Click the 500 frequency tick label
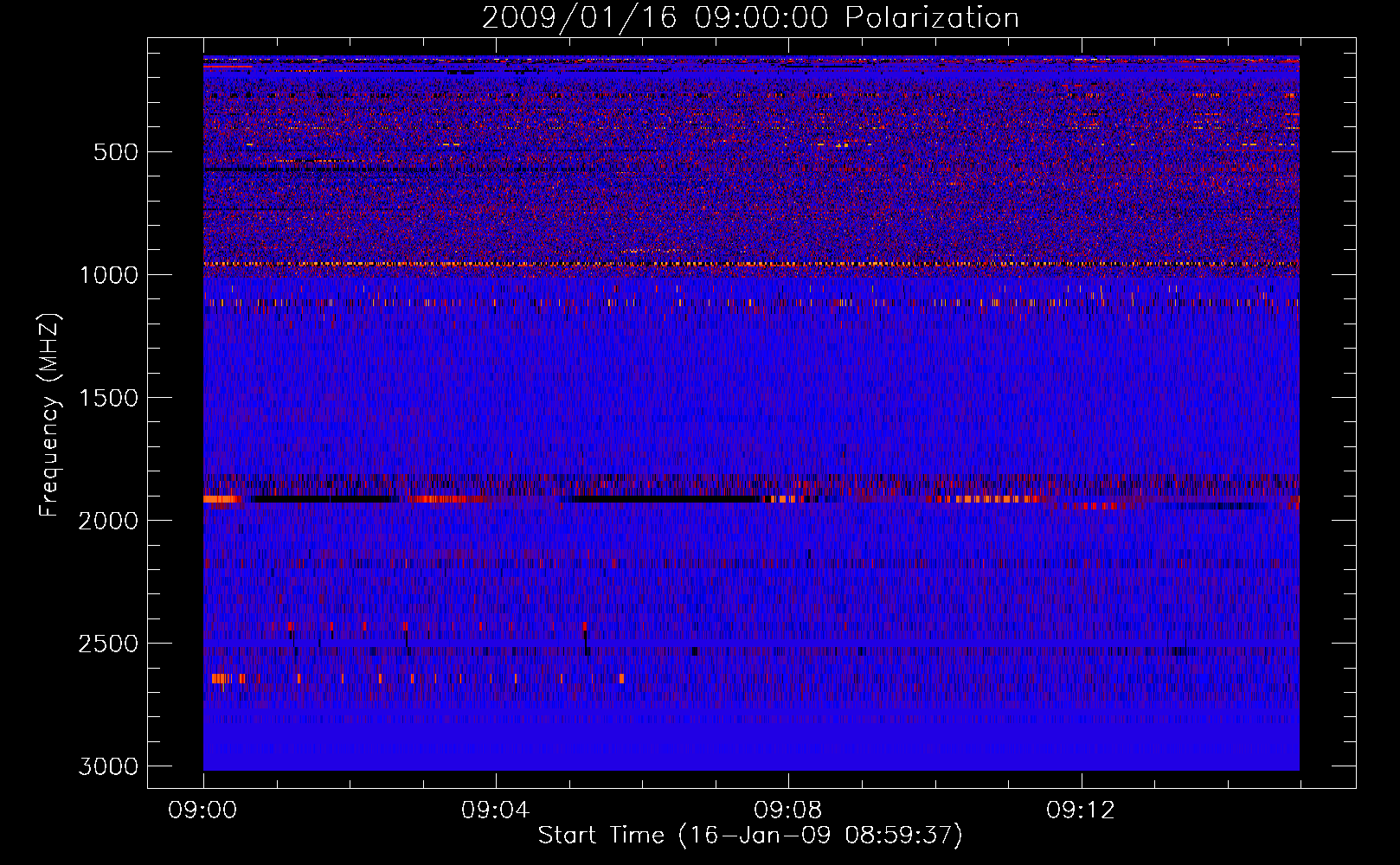The width and height of the screenshot is (1400, 865). (x=116, y=152)
